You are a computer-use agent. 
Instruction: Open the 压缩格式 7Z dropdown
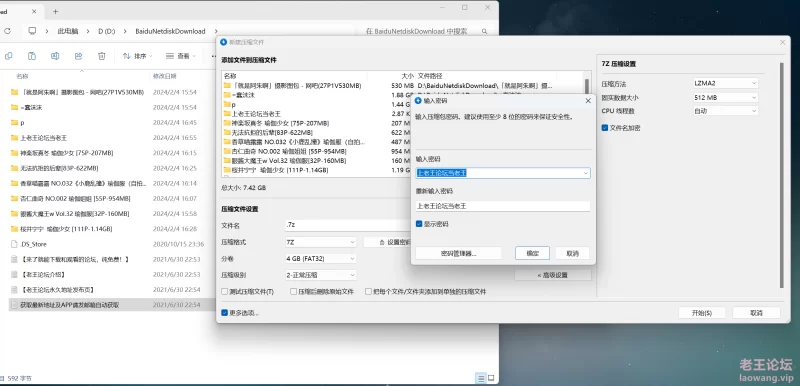pos(320,242)
